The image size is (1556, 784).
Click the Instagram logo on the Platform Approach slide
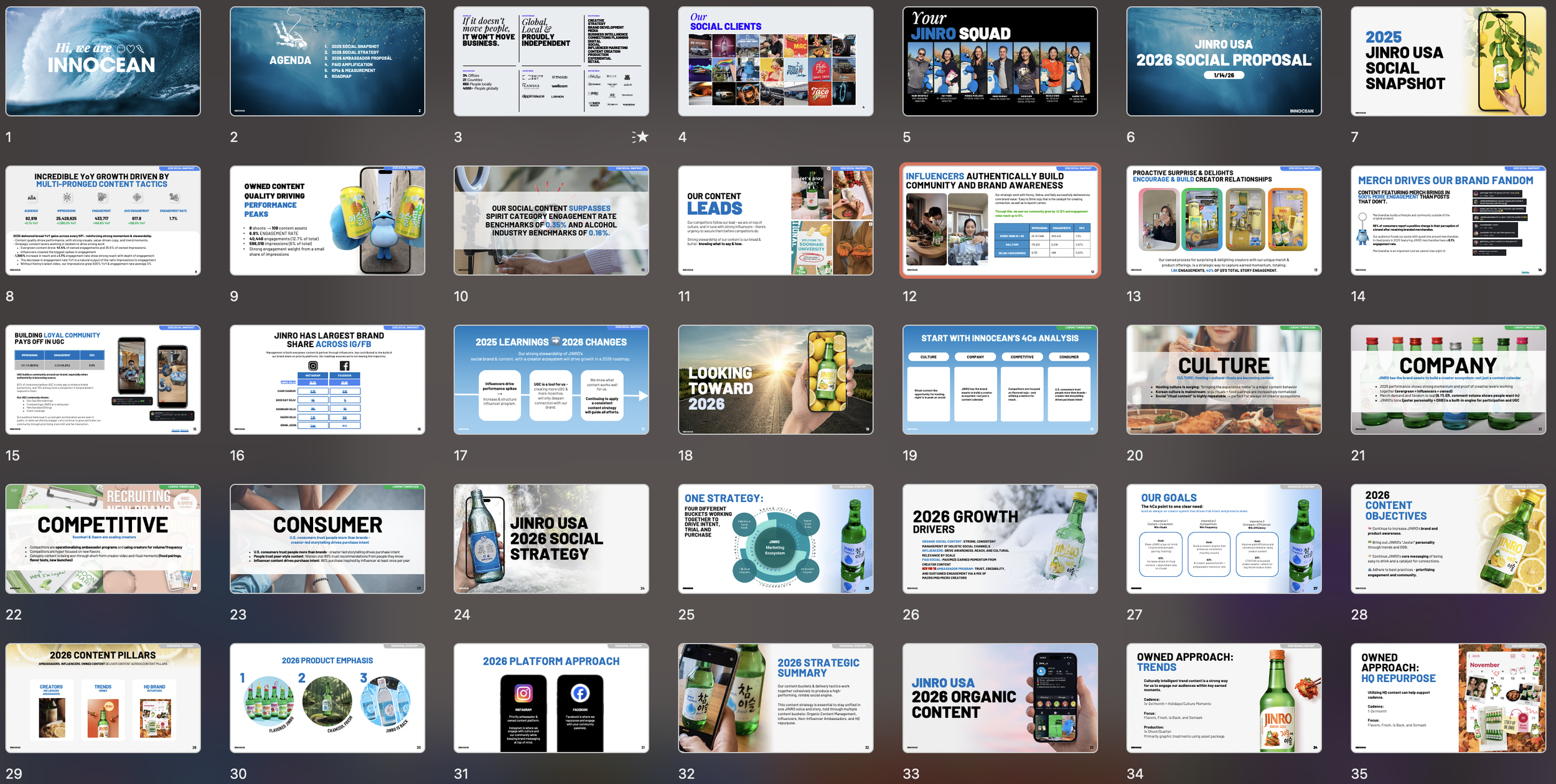(x=524, y=694)
